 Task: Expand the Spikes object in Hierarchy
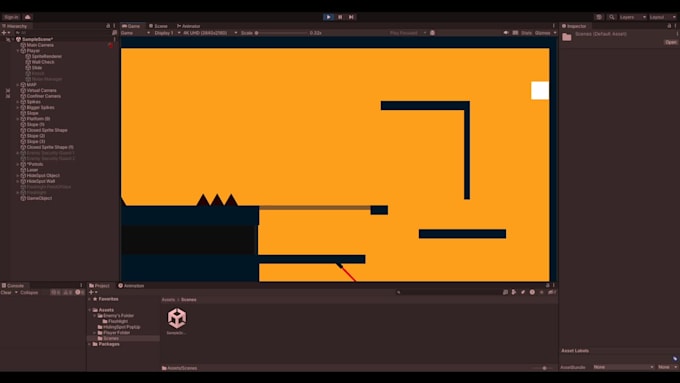pos(18,101)
